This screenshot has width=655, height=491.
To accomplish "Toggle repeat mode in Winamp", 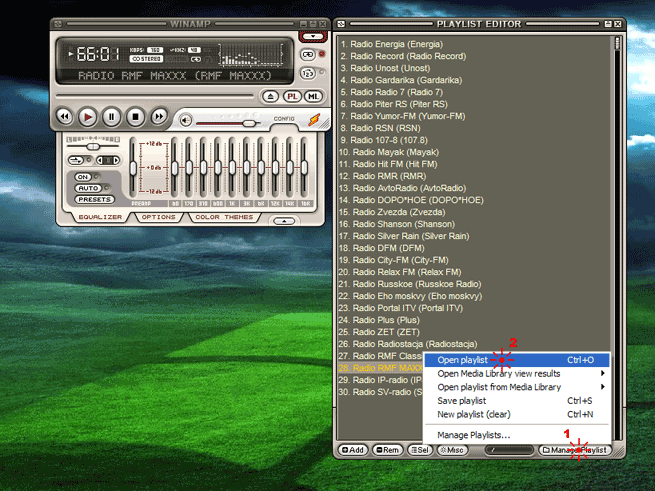I will [308, 55].
